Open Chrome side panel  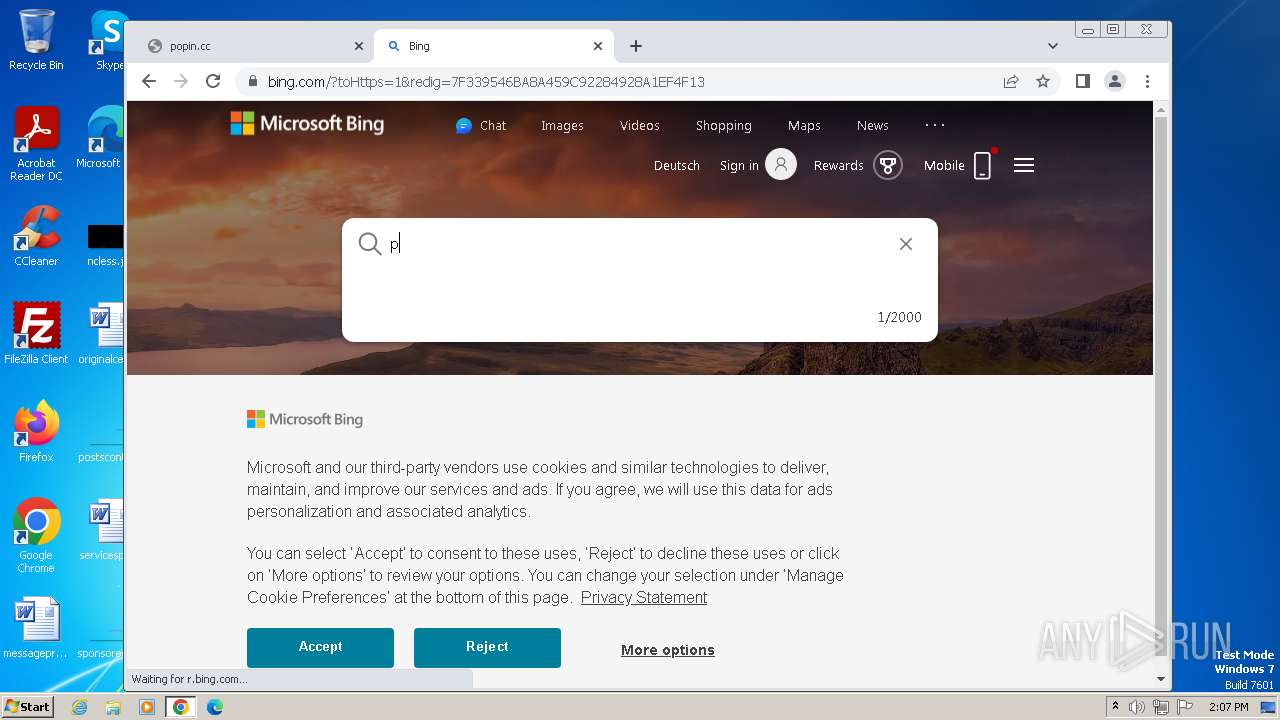(x=1083, y=82)
